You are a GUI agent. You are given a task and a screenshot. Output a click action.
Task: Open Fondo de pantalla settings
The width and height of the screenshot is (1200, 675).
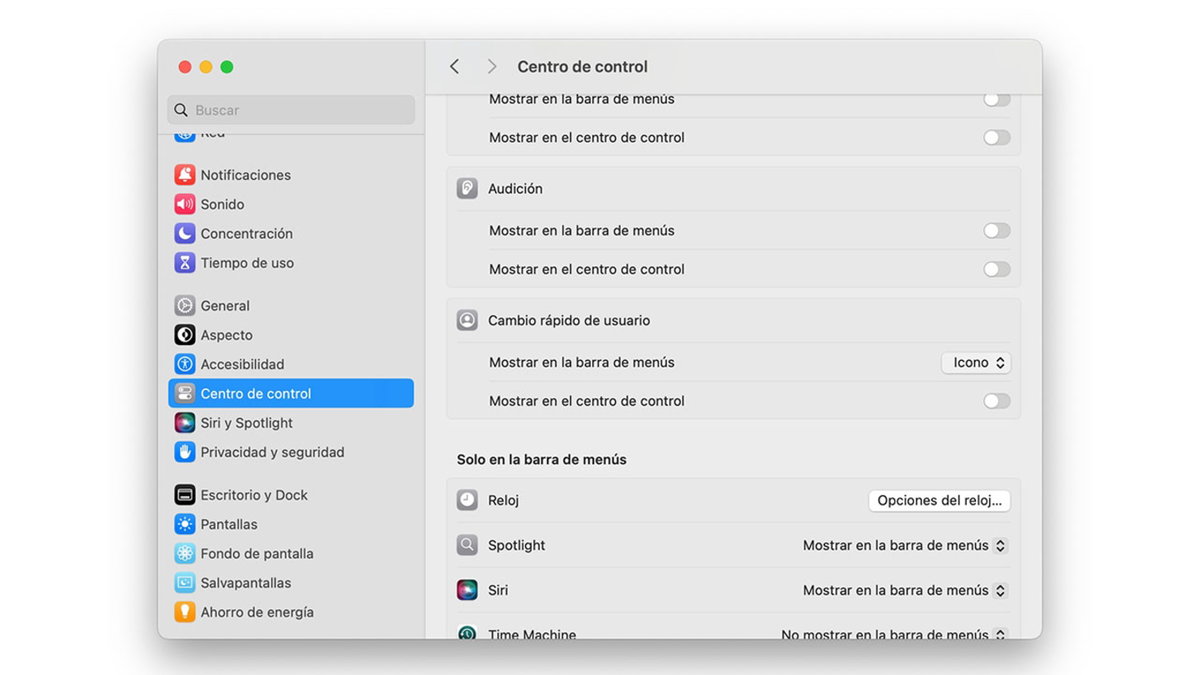point(257,554)
